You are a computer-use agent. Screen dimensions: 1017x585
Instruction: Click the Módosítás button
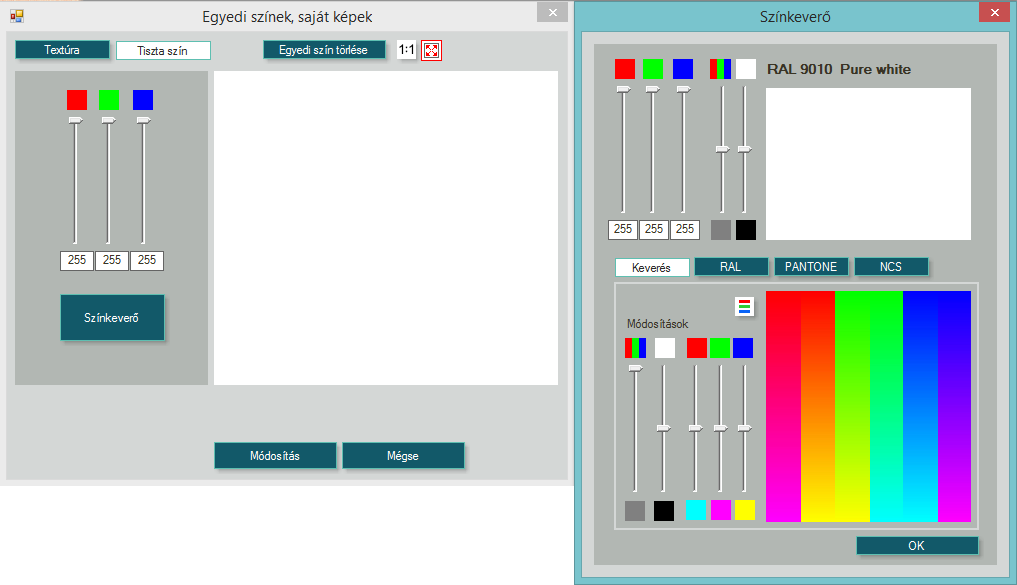click(x=275, y=456)
